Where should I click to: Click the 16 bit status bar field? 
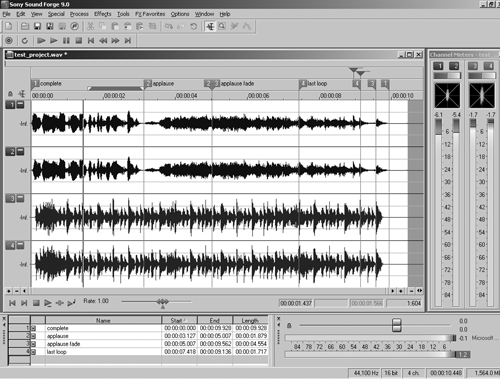tap(391, 373)
